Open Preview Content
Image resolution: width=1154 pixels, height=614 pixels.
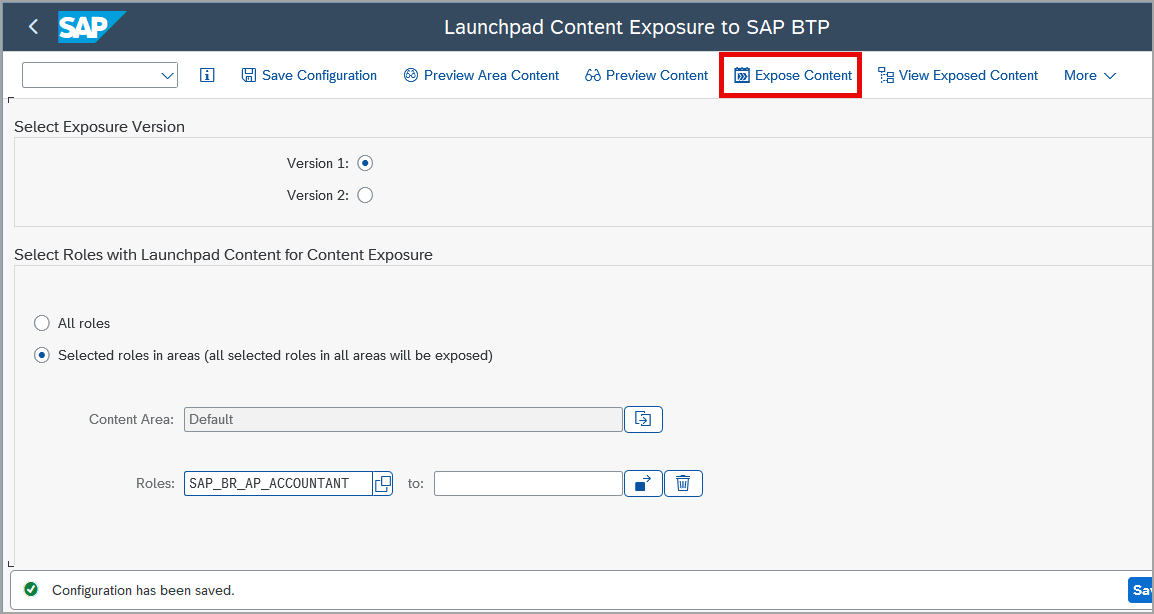646,75
